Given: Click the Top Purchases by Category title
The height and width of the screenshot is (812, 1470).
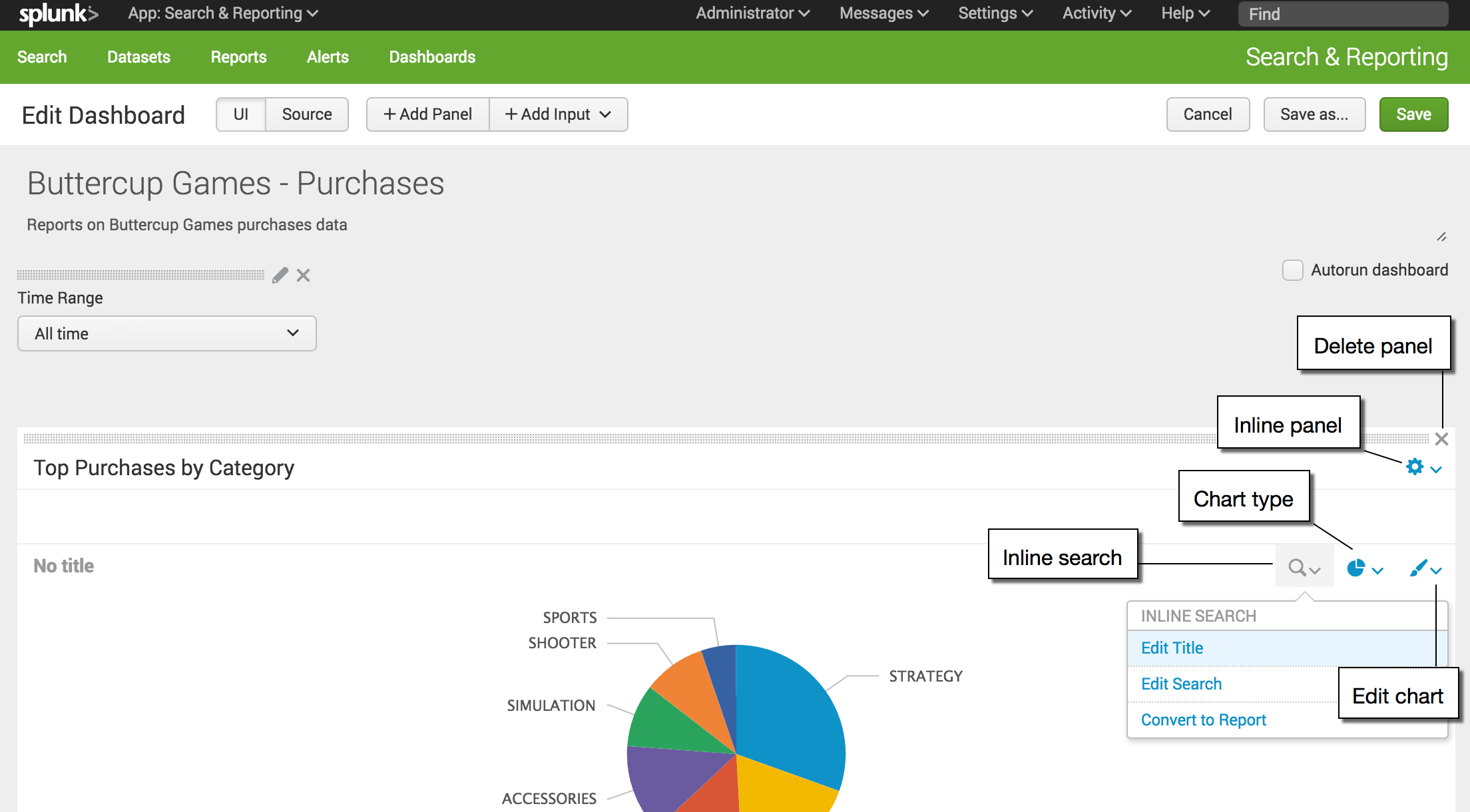Looking at the screenshot, I should pos(164,468).
